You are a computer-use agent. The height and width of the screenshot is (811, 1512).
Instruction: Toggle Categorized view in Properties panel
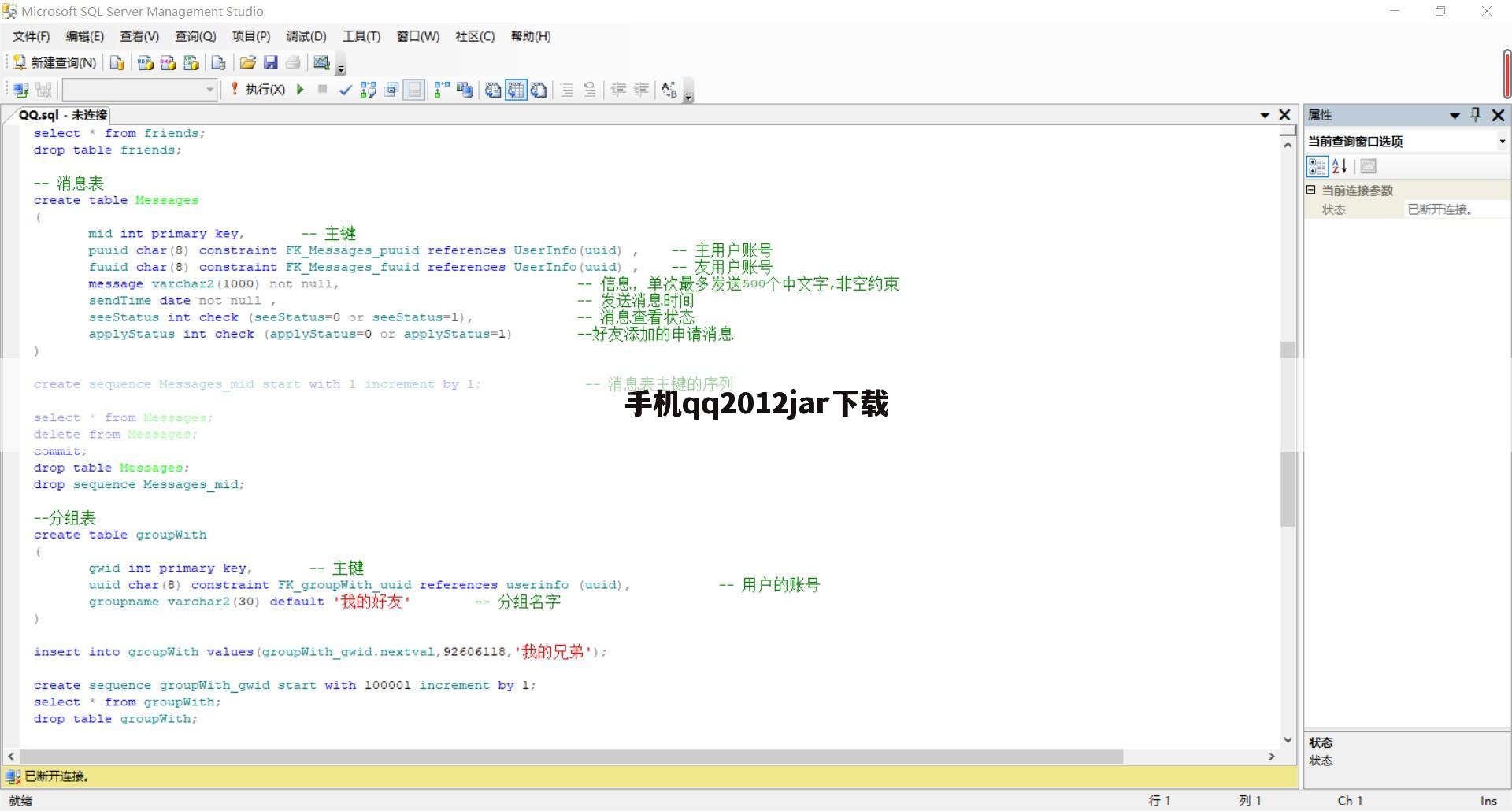[x=1317, y=166]
